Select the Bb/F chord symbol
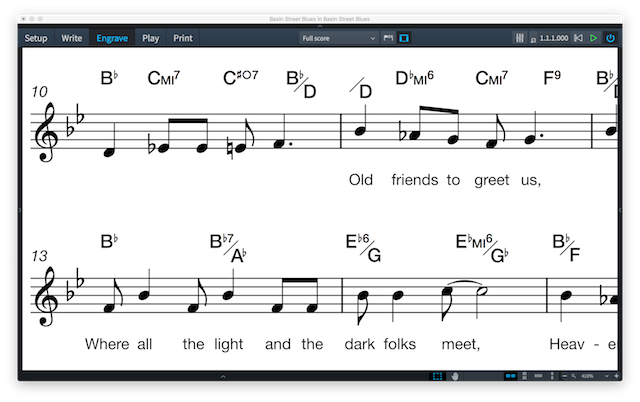 coord(566,248)
